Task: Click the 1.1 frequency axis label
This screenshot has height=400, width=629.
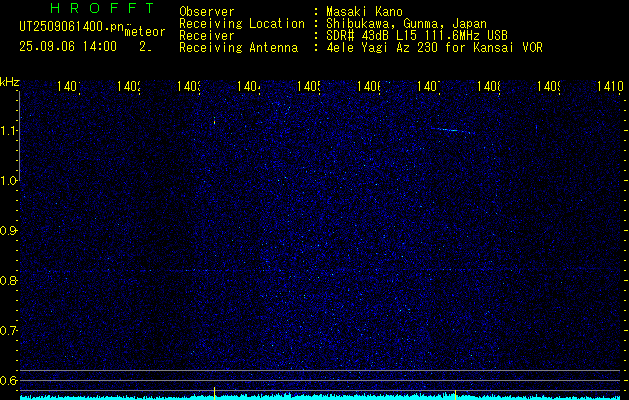Action: pos(8,131)
